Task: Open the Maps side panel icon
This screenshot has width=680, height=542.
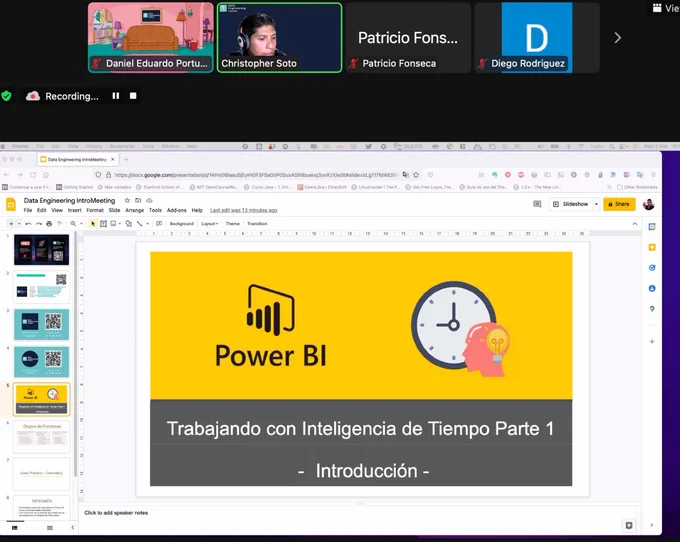Action: 652,309
